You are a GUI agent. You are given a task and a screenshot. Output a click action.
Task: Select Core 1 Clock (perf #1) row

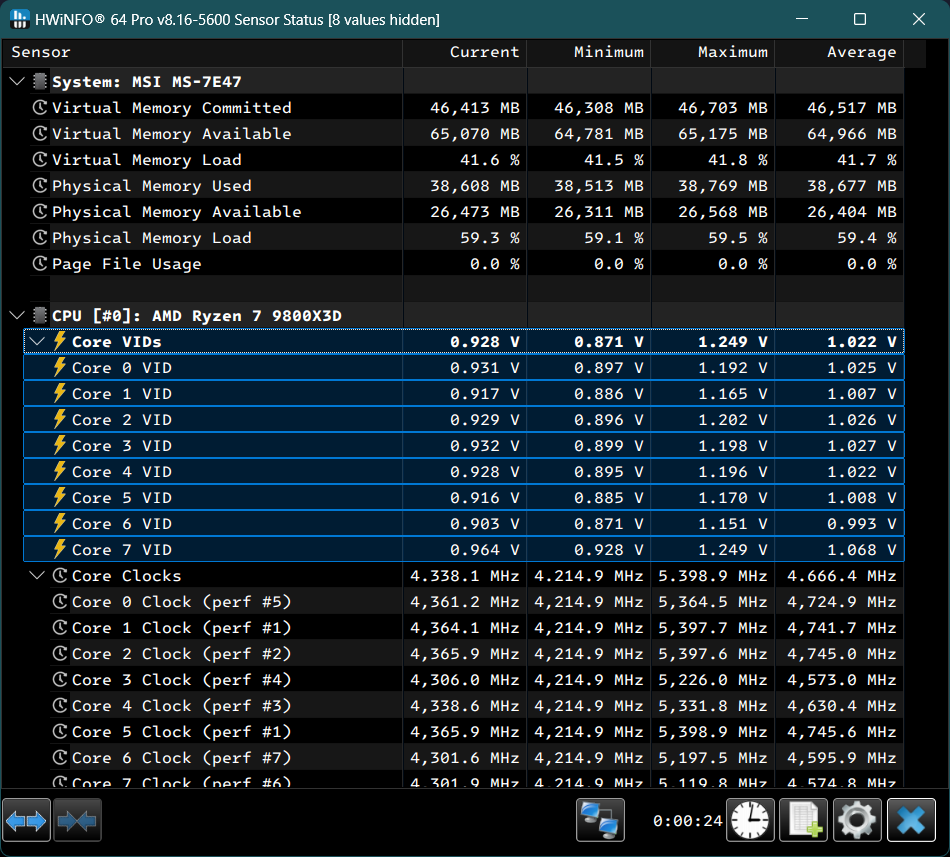point(476,628)
